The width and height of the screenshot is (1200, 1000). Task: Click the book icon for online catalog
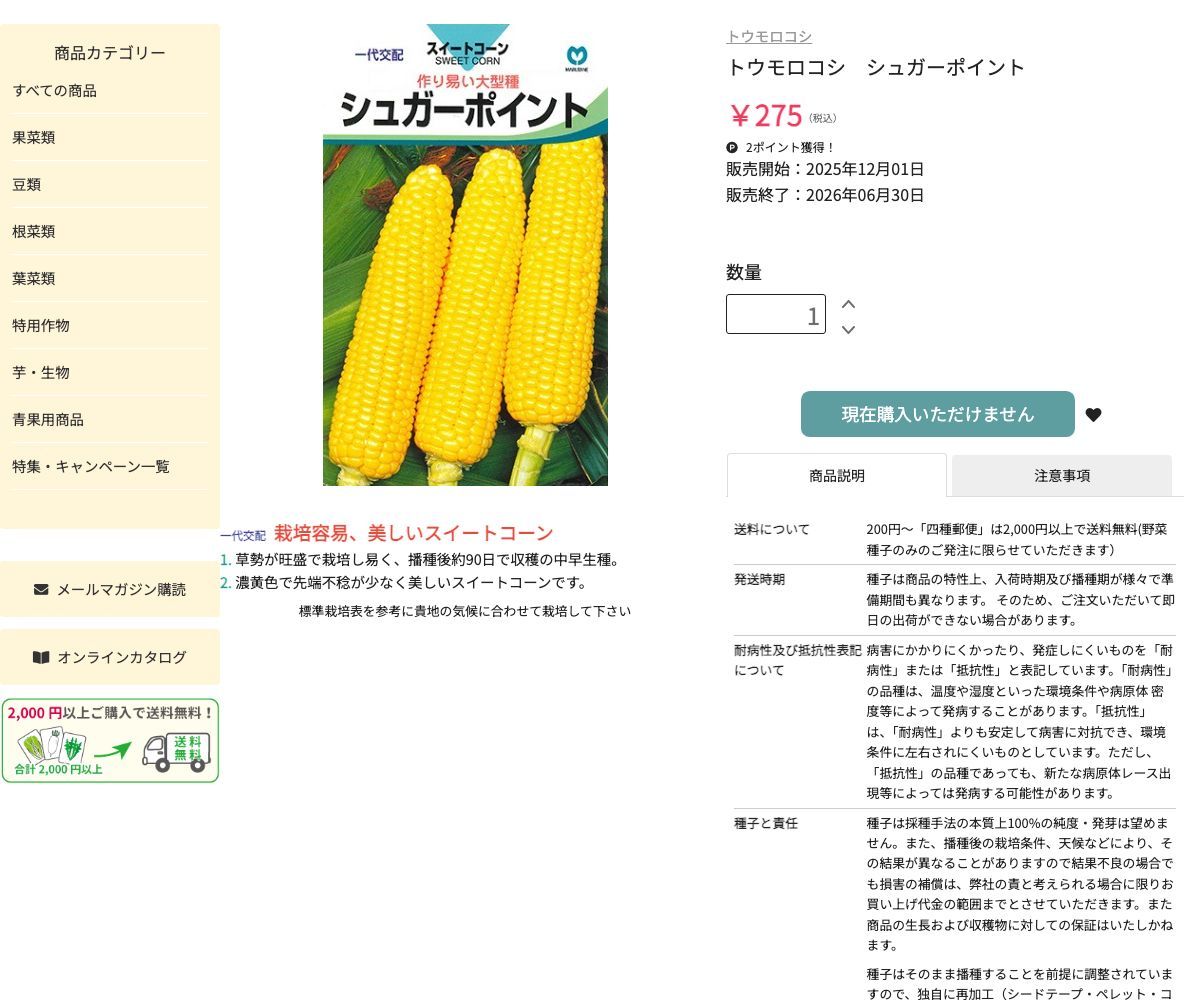[x=41, y=657]
